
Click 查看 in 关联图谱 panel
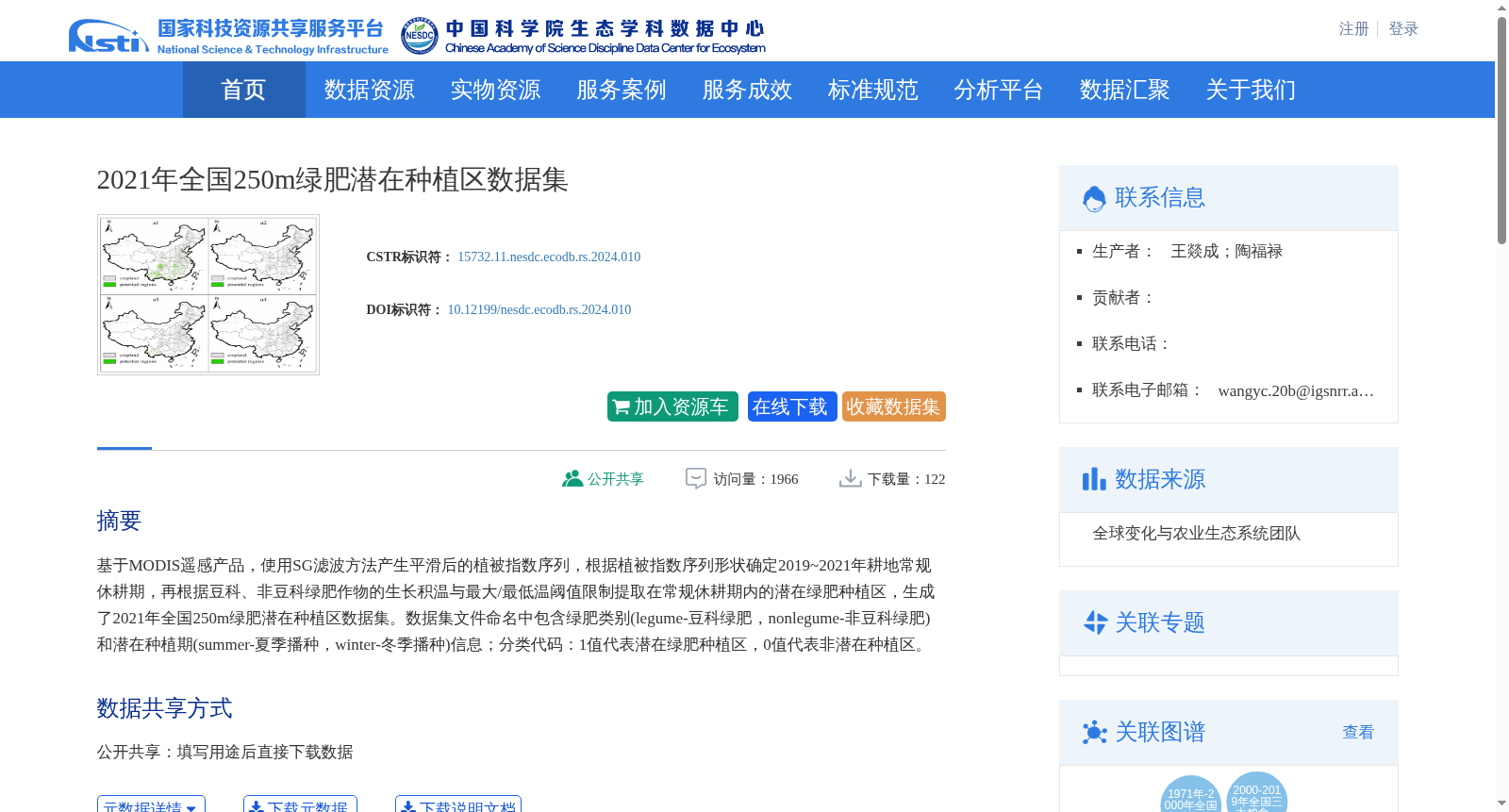tap(1358, 732)
